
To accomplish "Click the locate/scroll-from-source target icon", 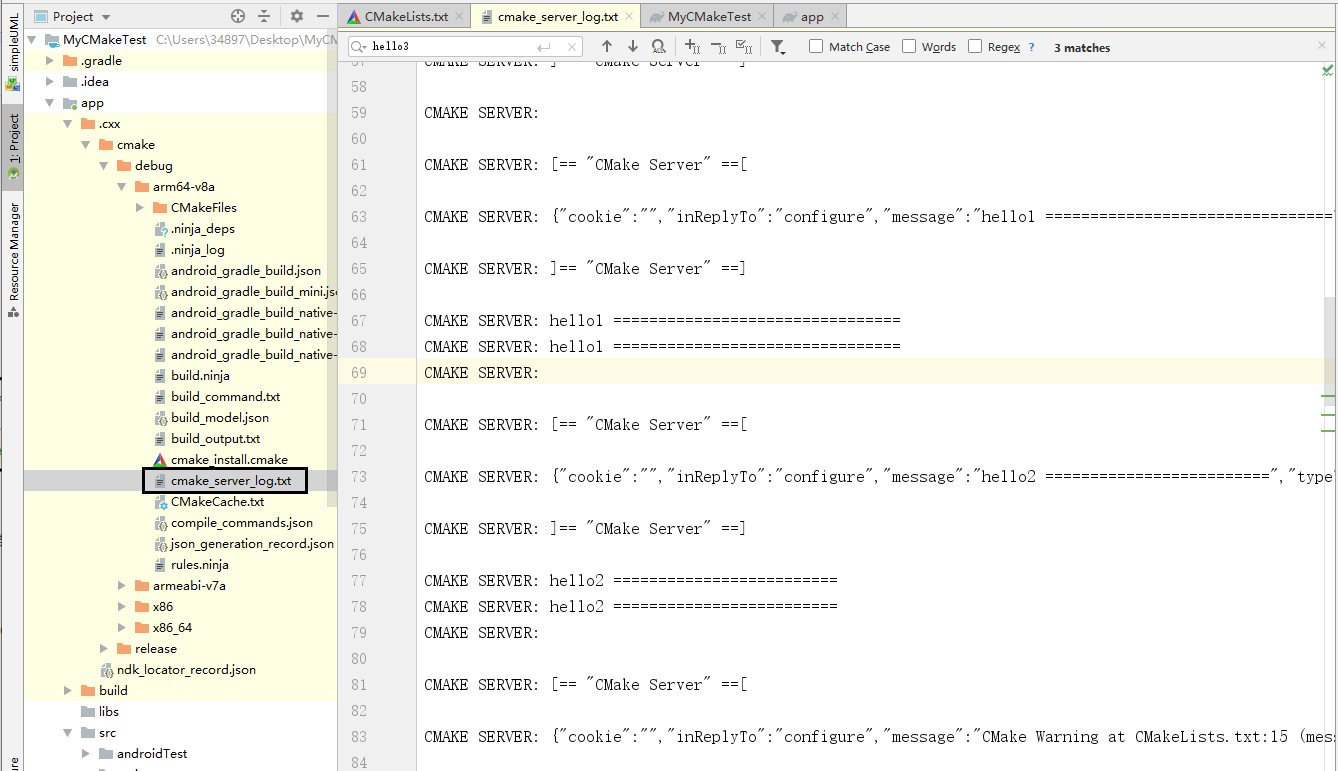I will pyautogui.click(x=238, y=16).
